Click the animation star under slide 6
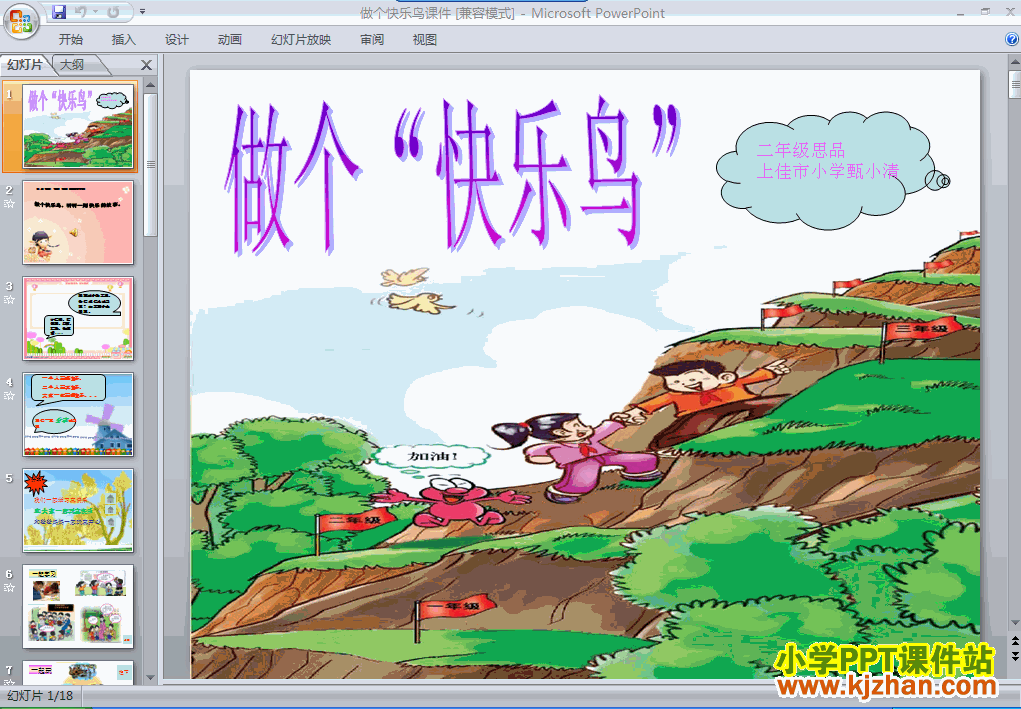 coord(9,588)
